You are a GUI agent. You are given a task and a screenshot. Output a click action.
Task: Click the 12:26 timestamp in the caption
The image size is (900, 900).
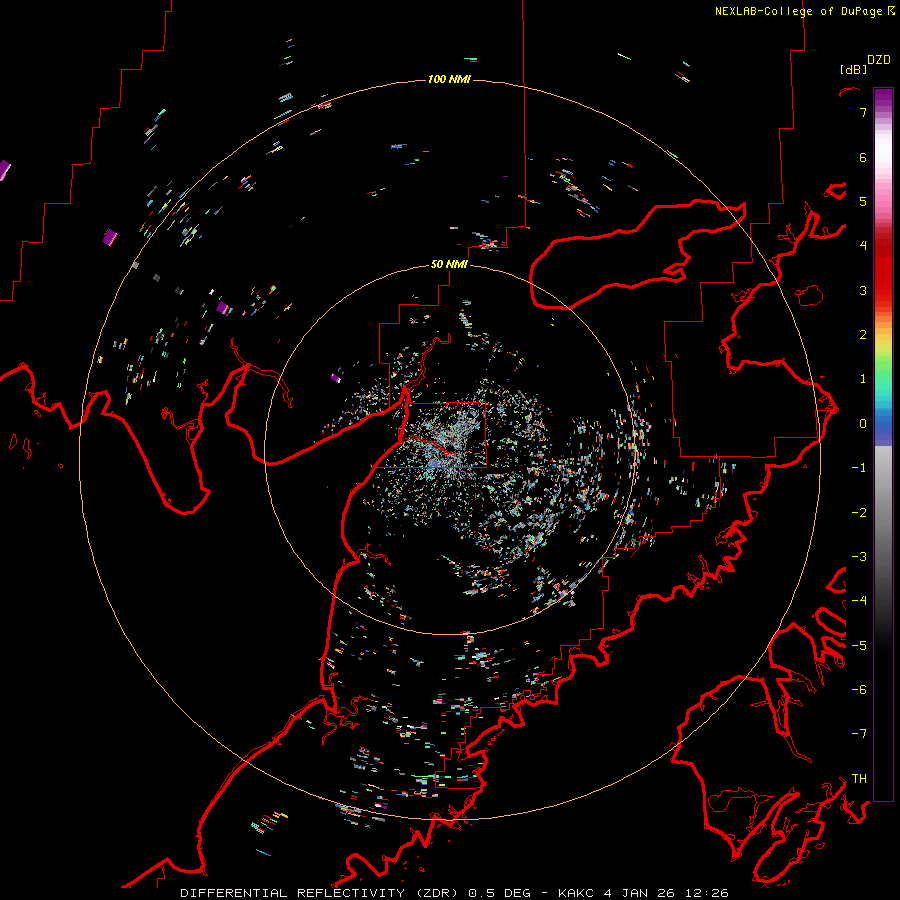tap(707, 893)
